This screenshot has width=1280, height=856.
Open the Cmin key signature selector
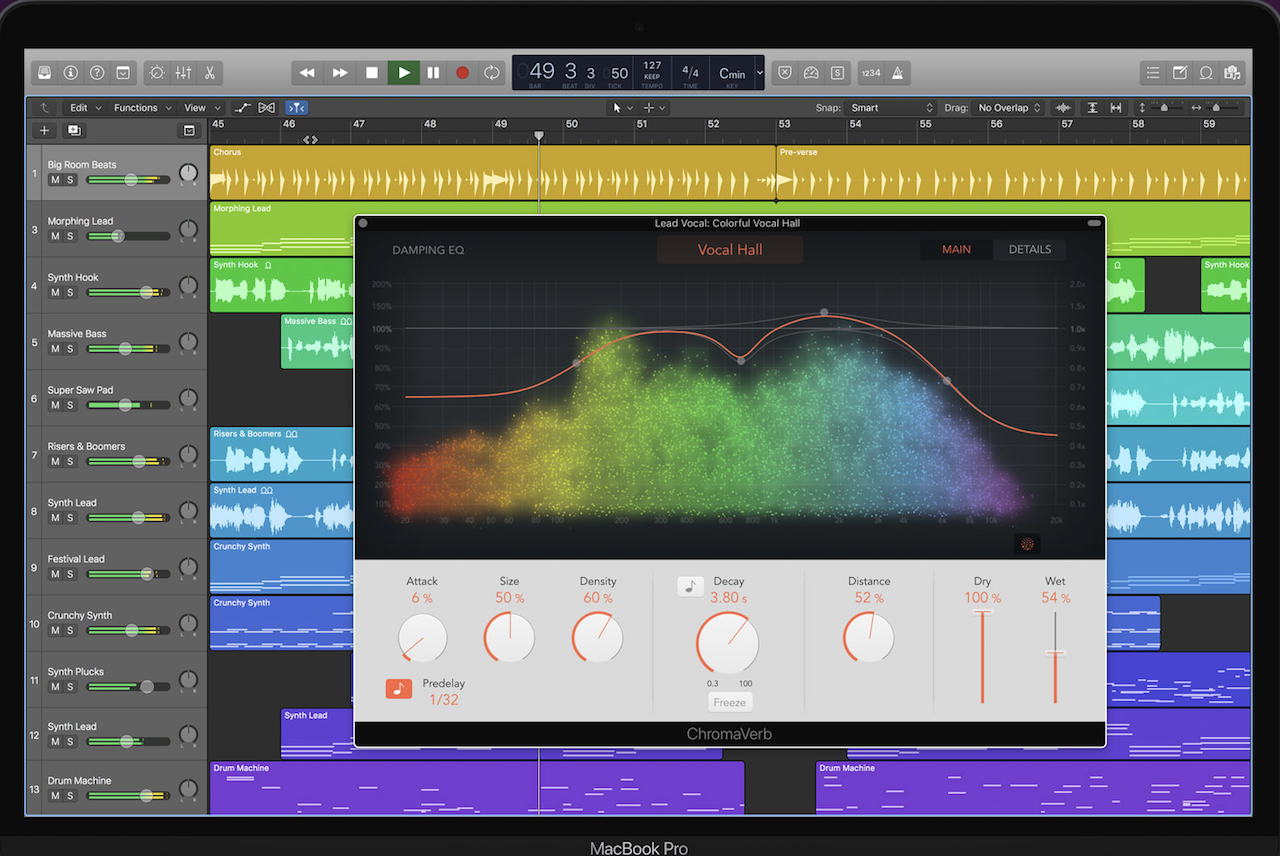(x=733, y=72)
